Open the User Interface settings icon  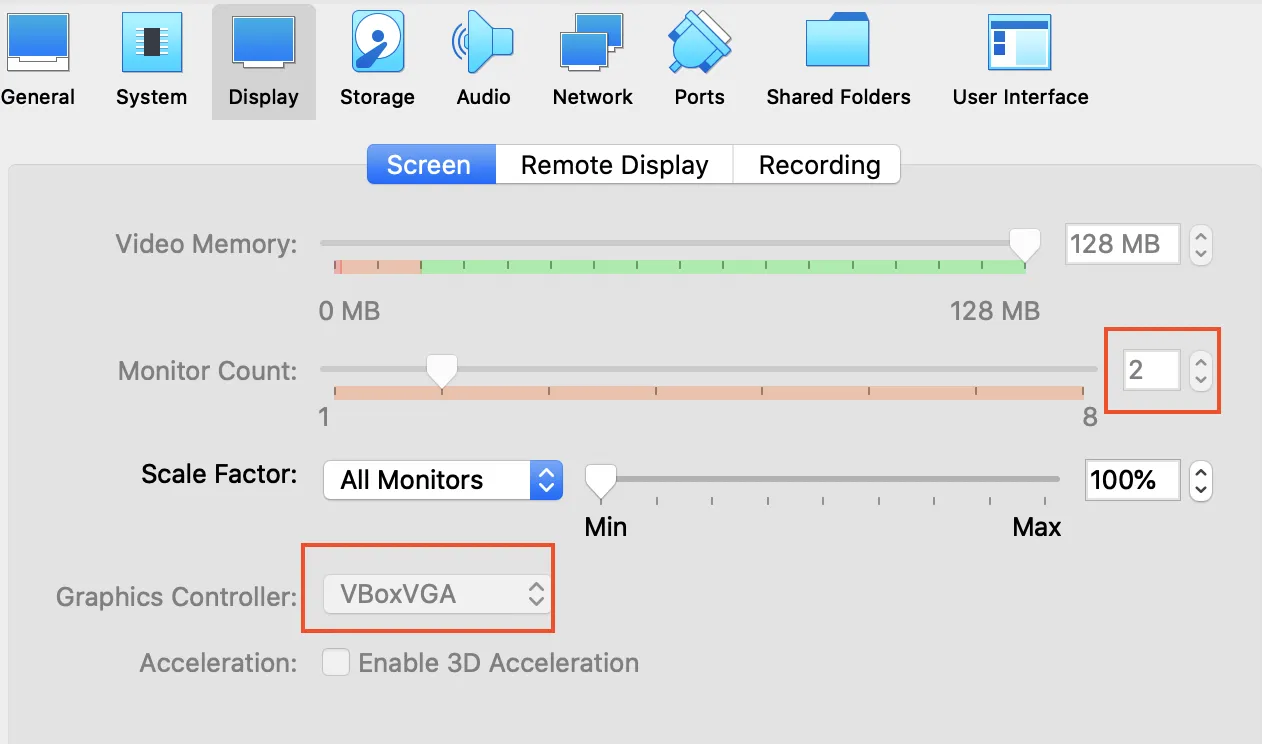point(1019,46)
